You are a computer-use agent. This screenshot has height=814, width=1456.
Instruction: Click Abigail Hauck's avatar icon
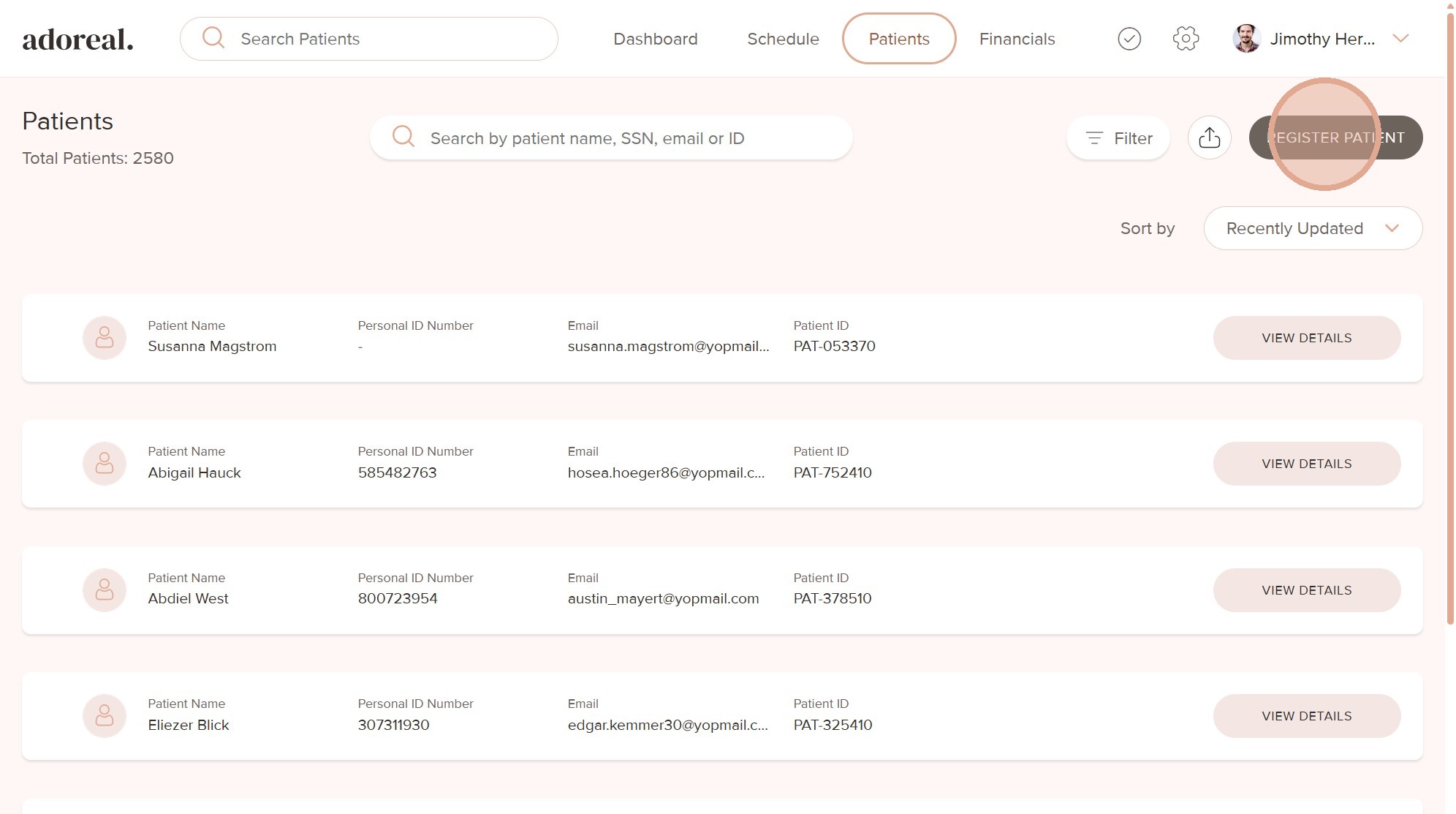pos(105,464)
